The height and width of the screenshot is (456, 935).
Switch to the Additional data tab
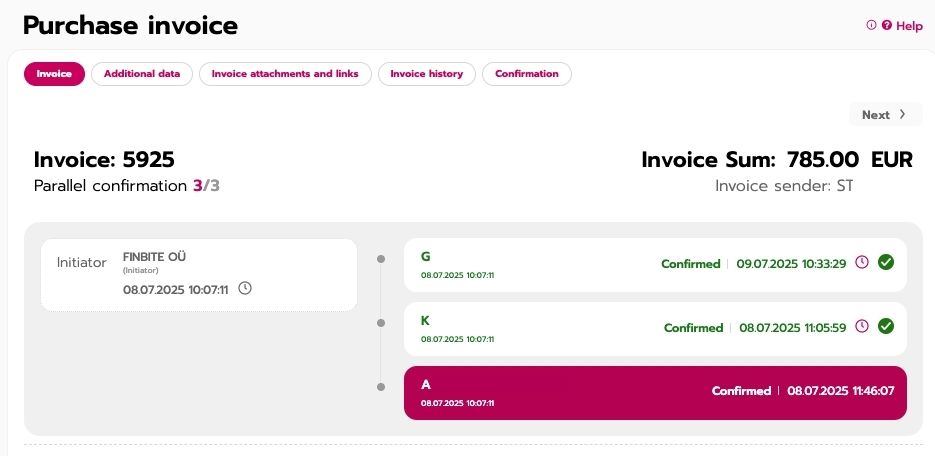click(142, 74)
